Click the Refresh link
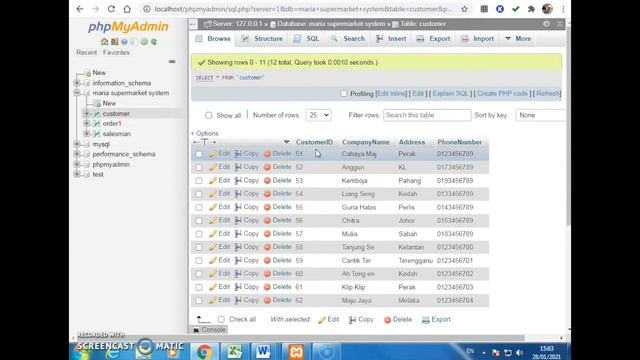 [x=547, y=93]
